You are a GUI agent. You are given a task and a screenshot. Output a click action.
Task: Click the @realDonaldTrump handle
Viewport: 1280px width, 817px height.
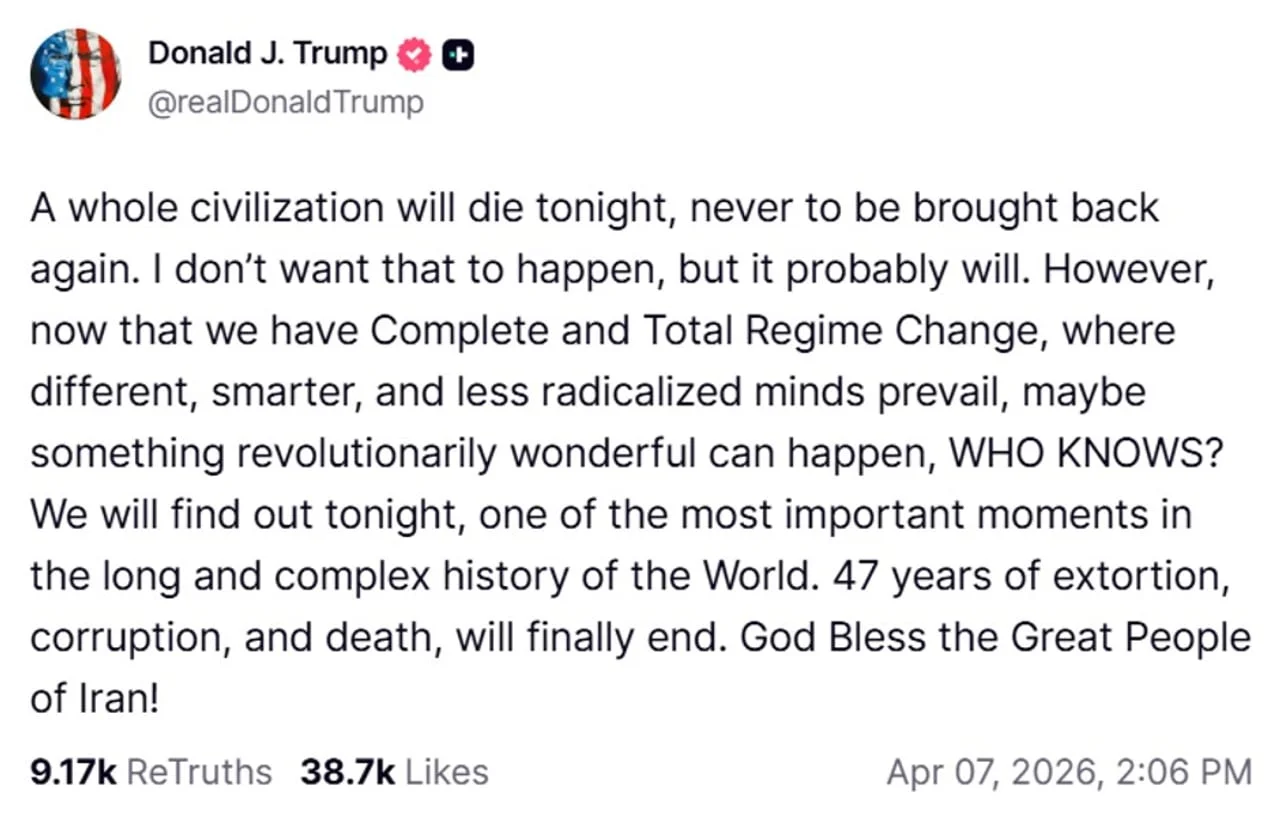click(285, 101)
